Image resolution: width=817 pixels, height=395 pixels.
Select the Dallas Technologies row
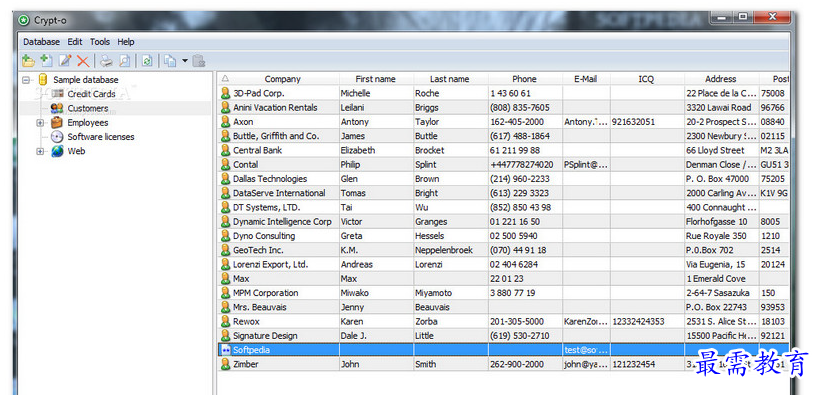point(503,179)
